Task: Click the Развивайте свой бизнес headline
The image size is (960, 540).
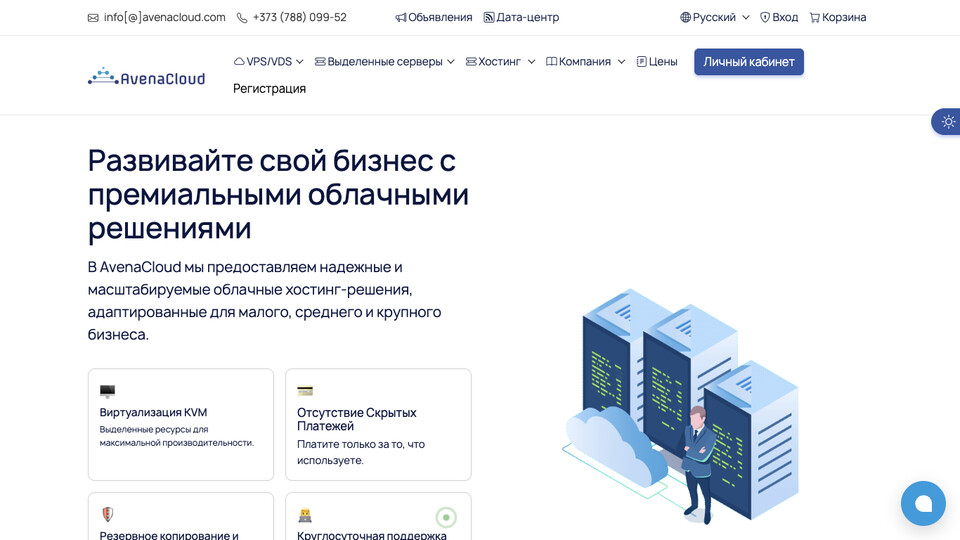Action: point(279,194)
